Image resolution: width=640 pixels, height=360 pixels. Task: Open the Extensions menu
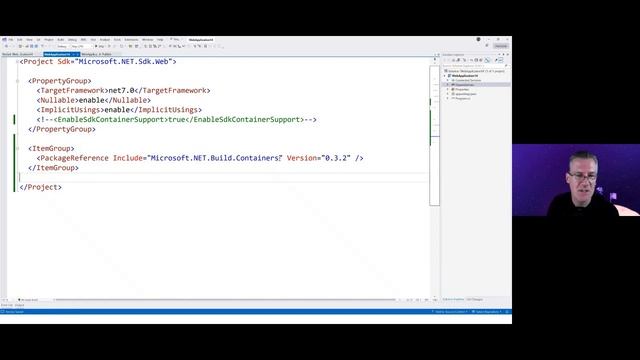tap(131, 40)
